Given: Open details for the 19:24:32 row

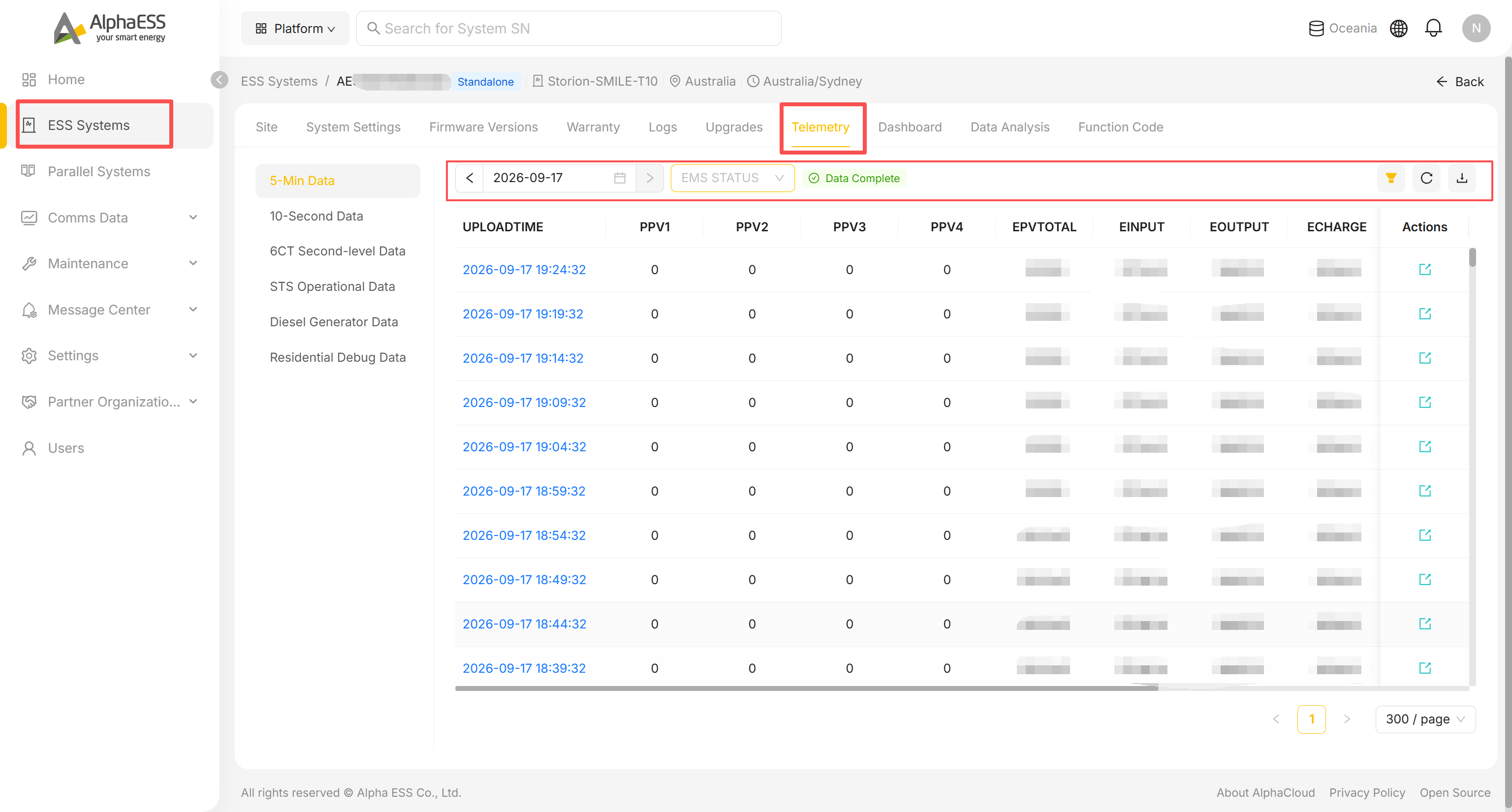Looking at the screenshot, I should (1424, 269).
